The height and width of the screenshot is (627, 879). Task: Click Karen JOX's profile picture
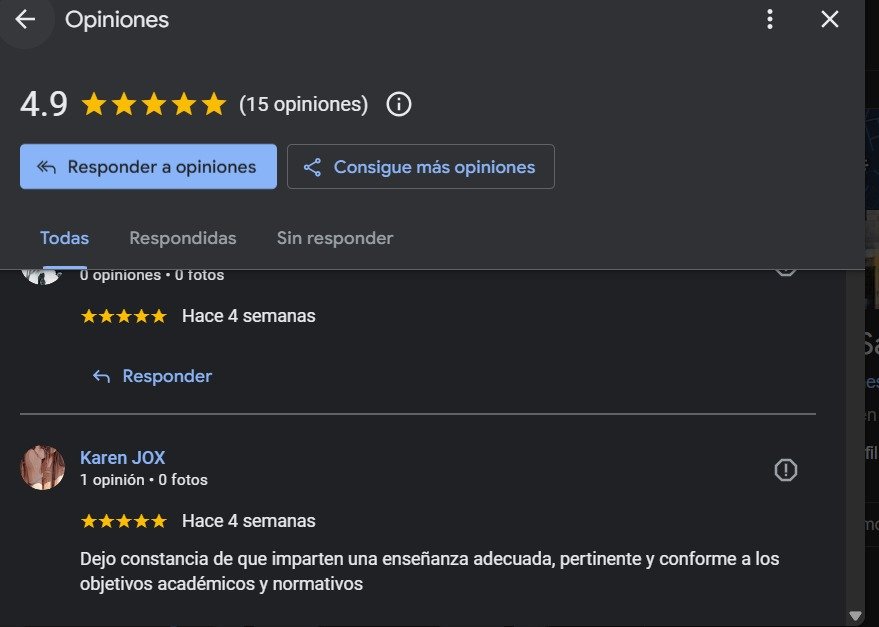42,468
